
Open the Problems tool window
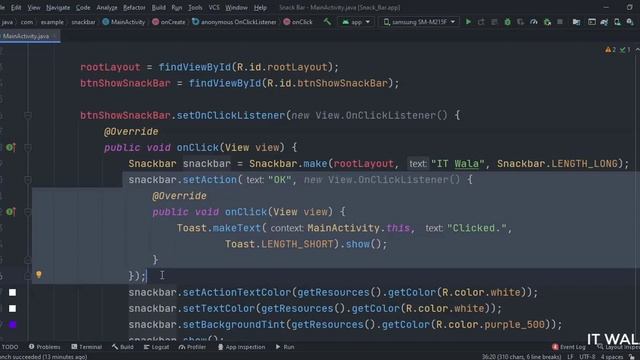pyautogui.click(x=44, y=347)
